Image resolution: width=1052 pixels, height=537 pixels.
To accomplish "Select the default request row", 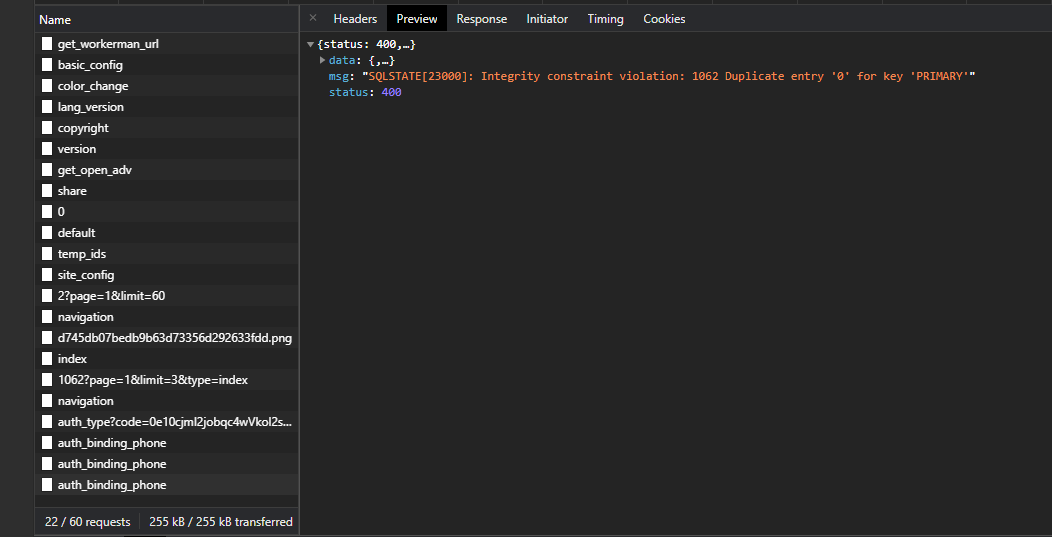I will (x=167, y=233).
